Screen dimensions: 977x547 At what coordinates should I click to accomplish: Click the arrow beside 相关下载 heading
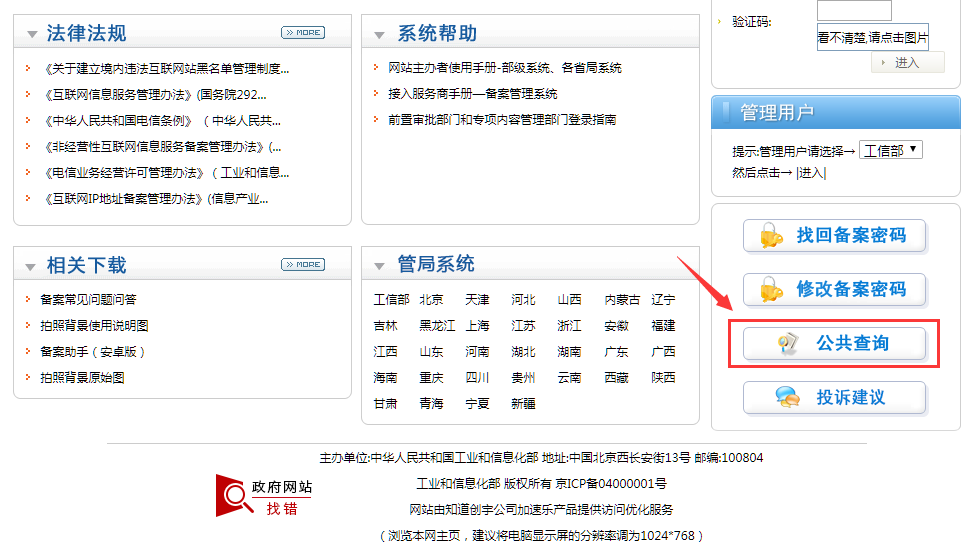click(30, 267)
